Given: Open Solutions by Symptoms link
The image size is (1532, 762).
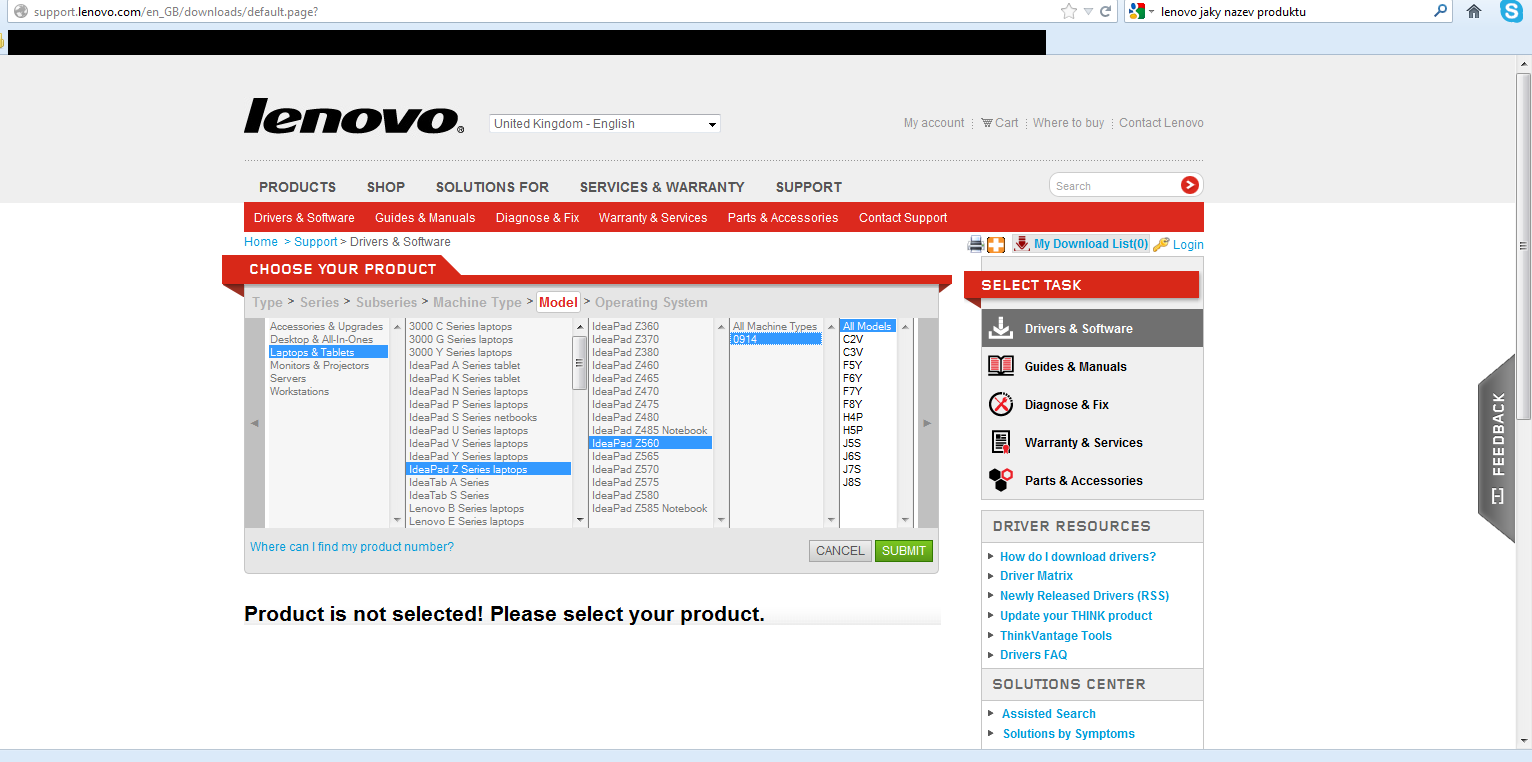Looking at the screenshot, I should pos(1069,734).
